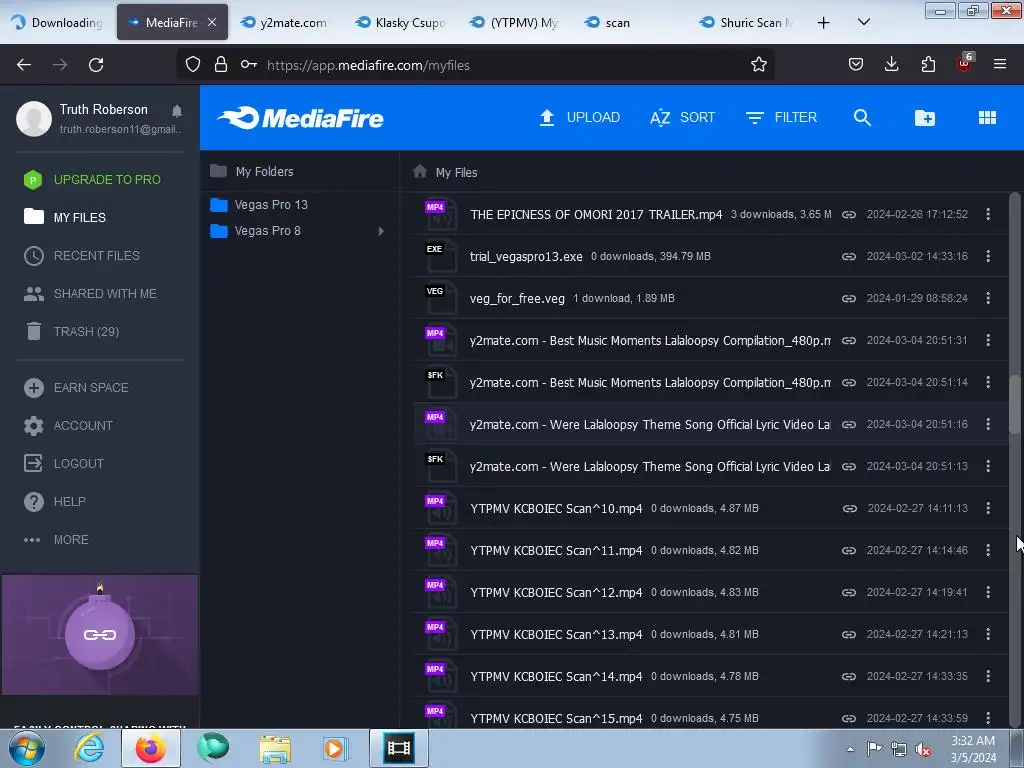The image size is (1024, 768).
Task: Select My Files in the sidebar
Action: click(x=65, y=217)
